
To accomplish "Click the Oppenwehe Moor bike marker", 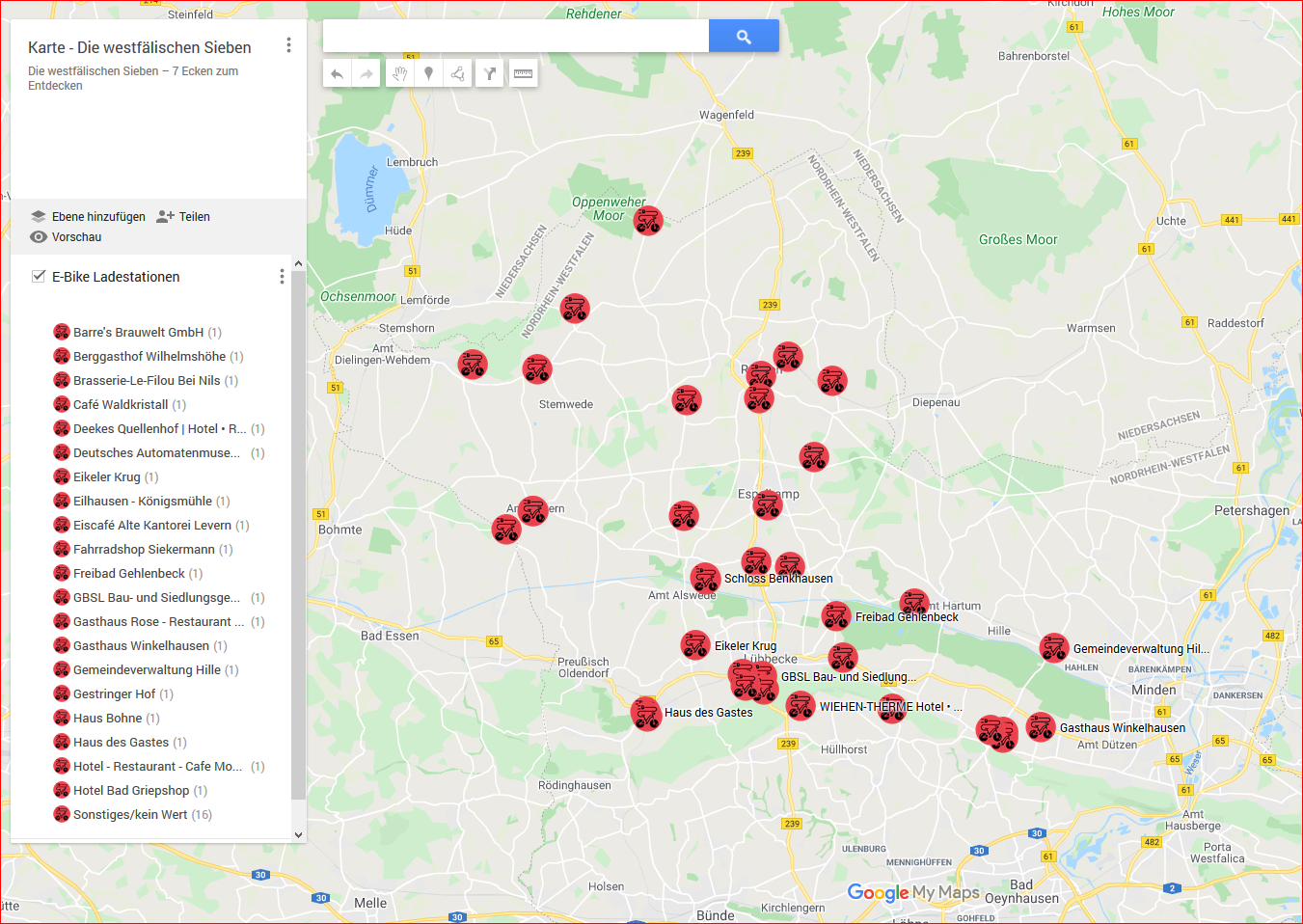I will 648,221.
